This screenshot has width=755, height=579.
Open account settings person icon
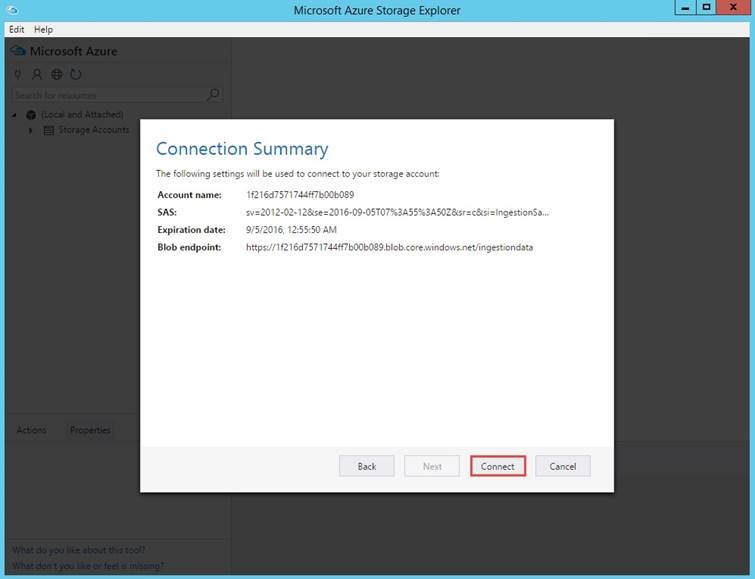coord(37,74)
